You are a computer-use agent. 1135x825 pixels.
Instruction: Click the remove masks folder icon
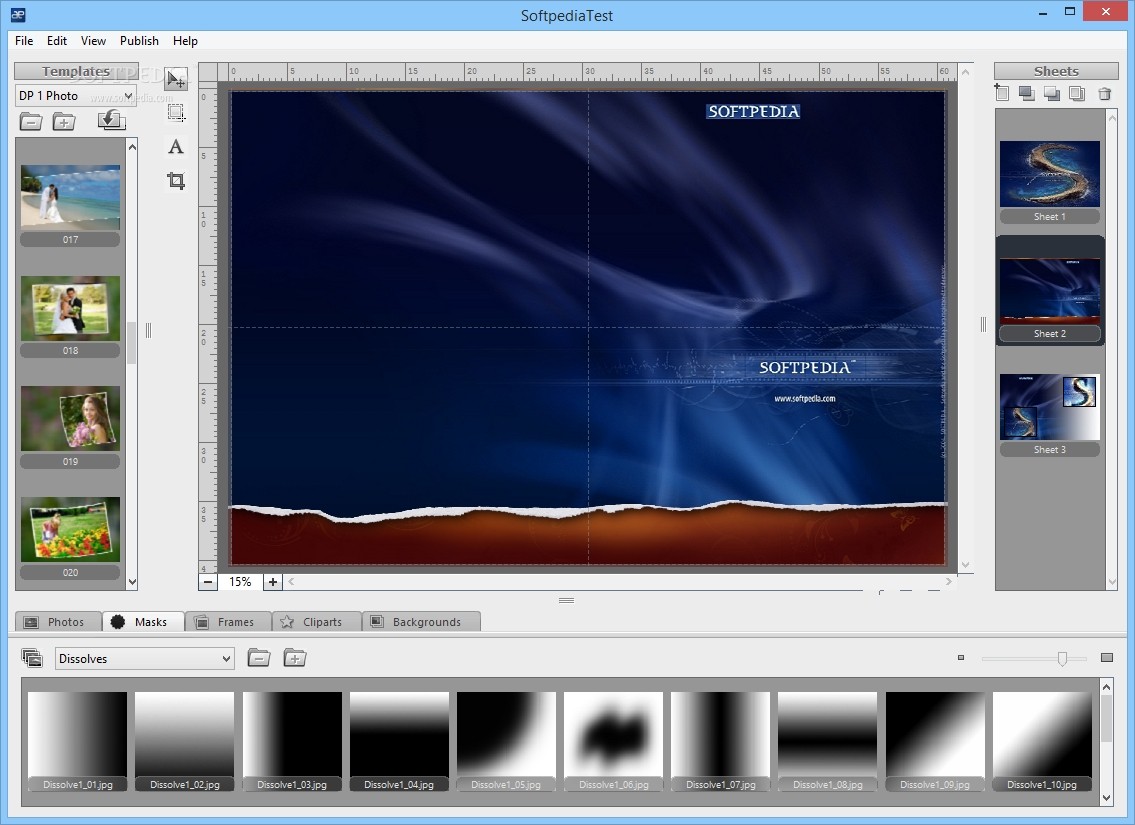coord(258,658)
